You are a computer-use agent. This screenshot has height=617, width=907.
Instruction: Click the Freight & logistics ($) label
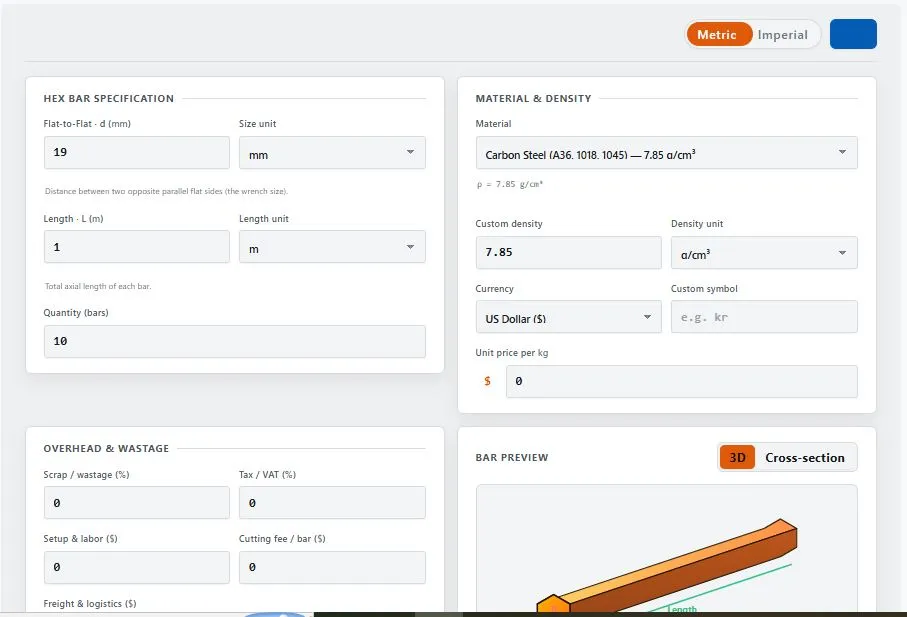click(x=90, y=604)
